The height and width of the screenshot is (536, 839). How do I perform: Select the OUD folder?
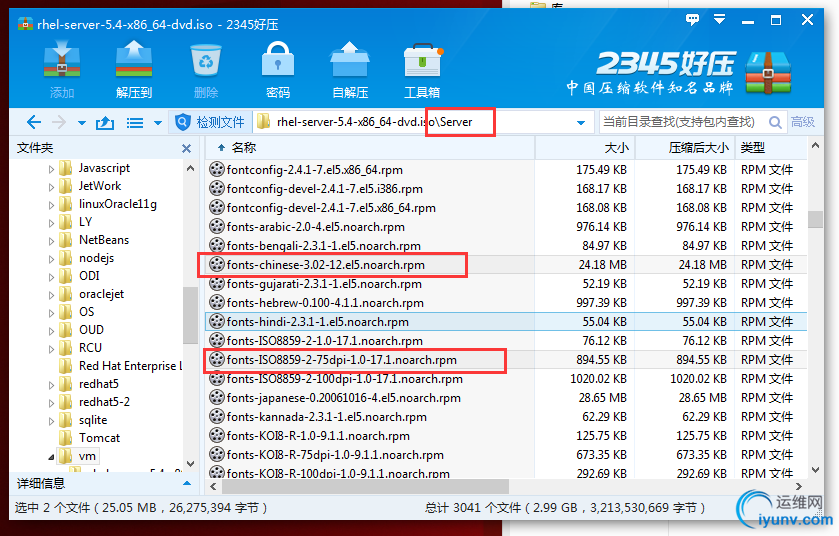[91, 330]
